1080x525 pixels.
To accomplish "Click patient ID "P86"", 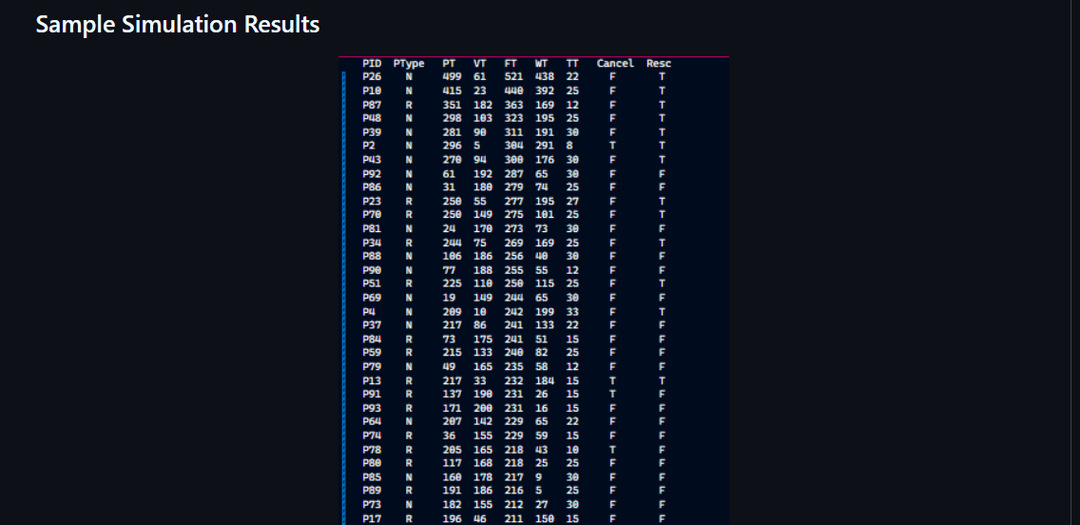I will click(372, 187).
